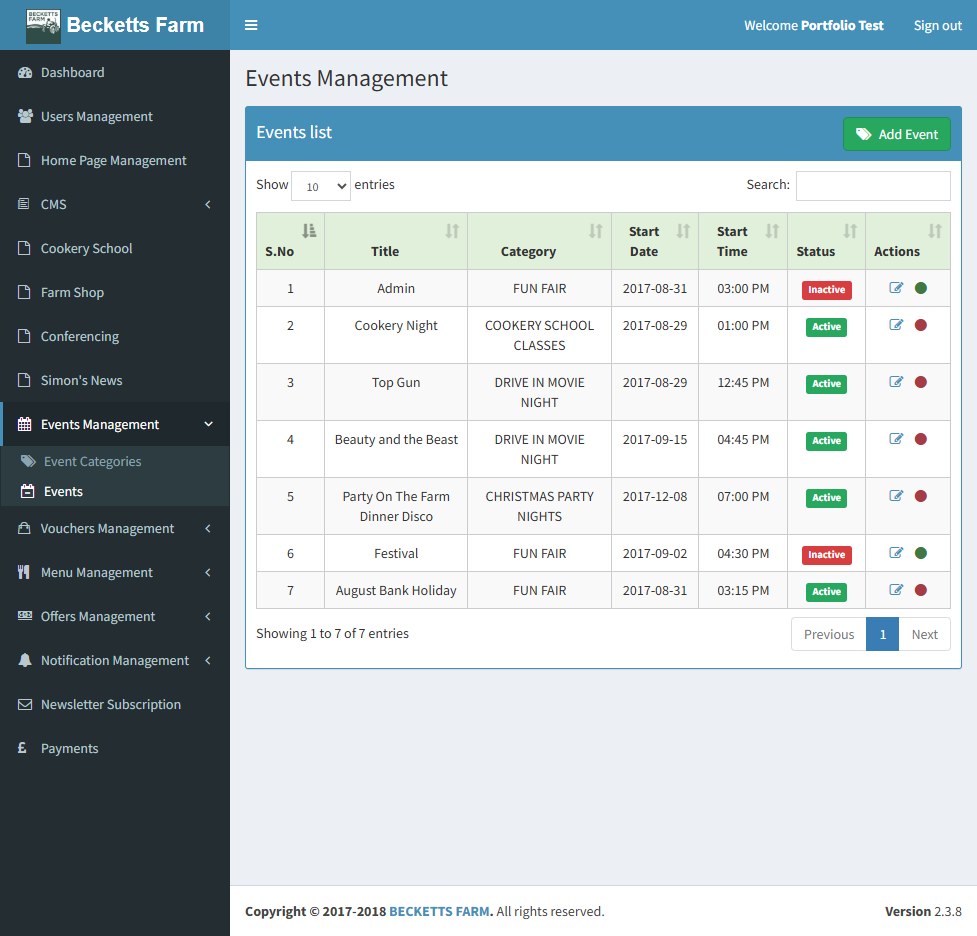Click the Add Event button
This screenshot has width=977, height=936.
pyautogui.click(x=897, y=134)
